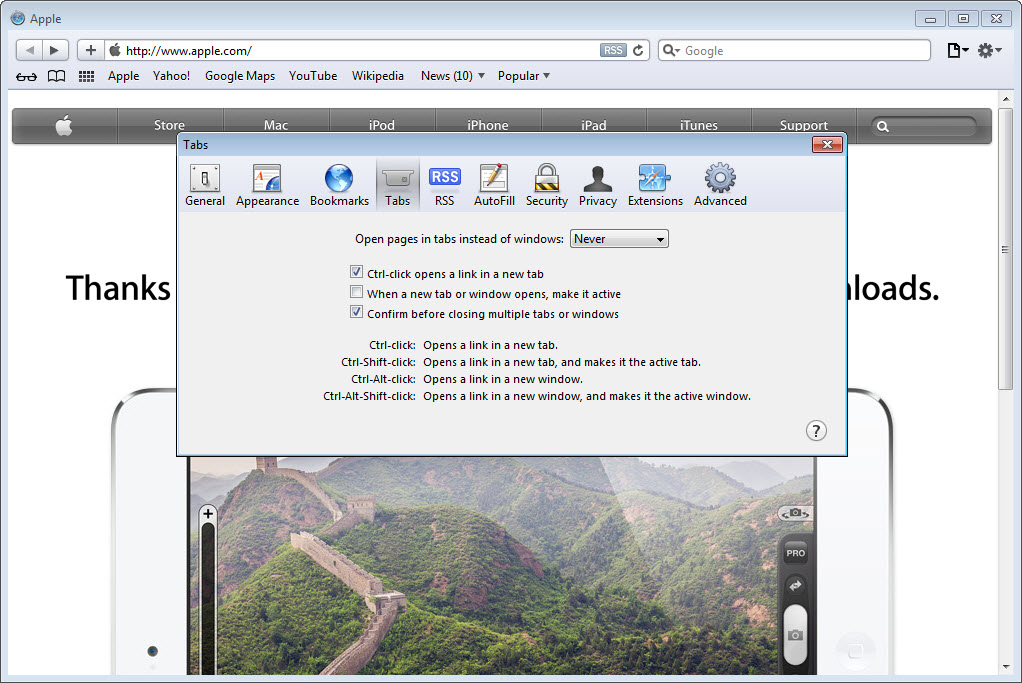Open Mac in Apple site navigation
This screenshot has height=683, width=1022.
[x=276, y=125]
